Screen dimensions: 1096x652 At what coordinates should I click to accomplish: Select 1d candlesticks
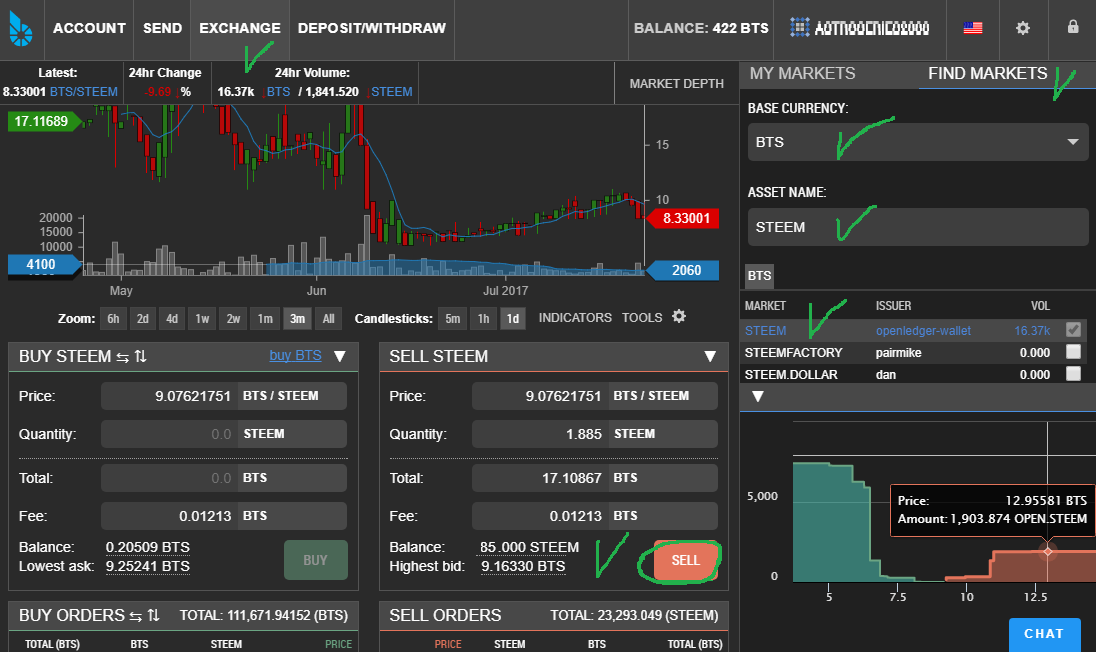(513, 319)
